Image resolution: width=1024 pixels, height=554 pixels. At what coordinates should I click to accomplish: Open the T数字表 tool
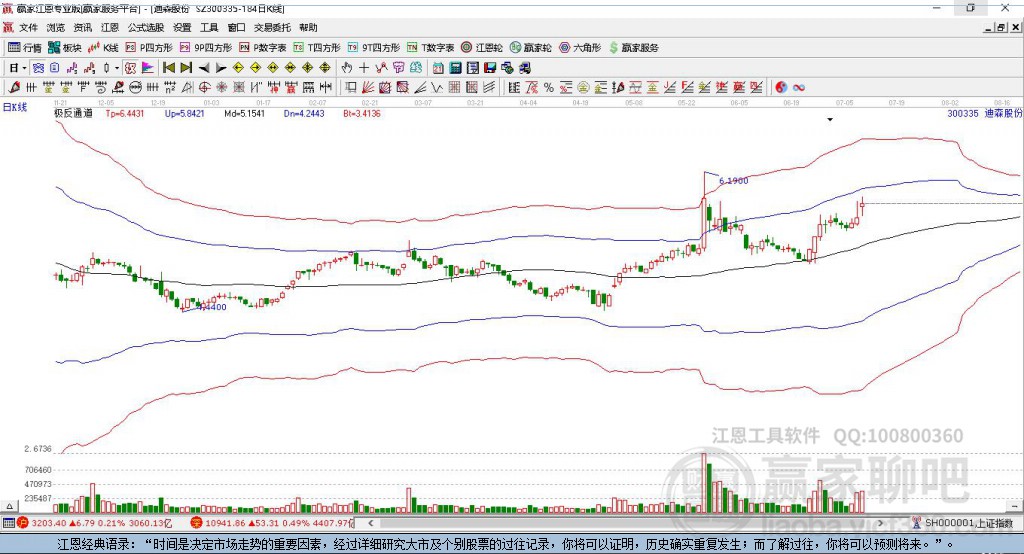[x=430, y=48]
